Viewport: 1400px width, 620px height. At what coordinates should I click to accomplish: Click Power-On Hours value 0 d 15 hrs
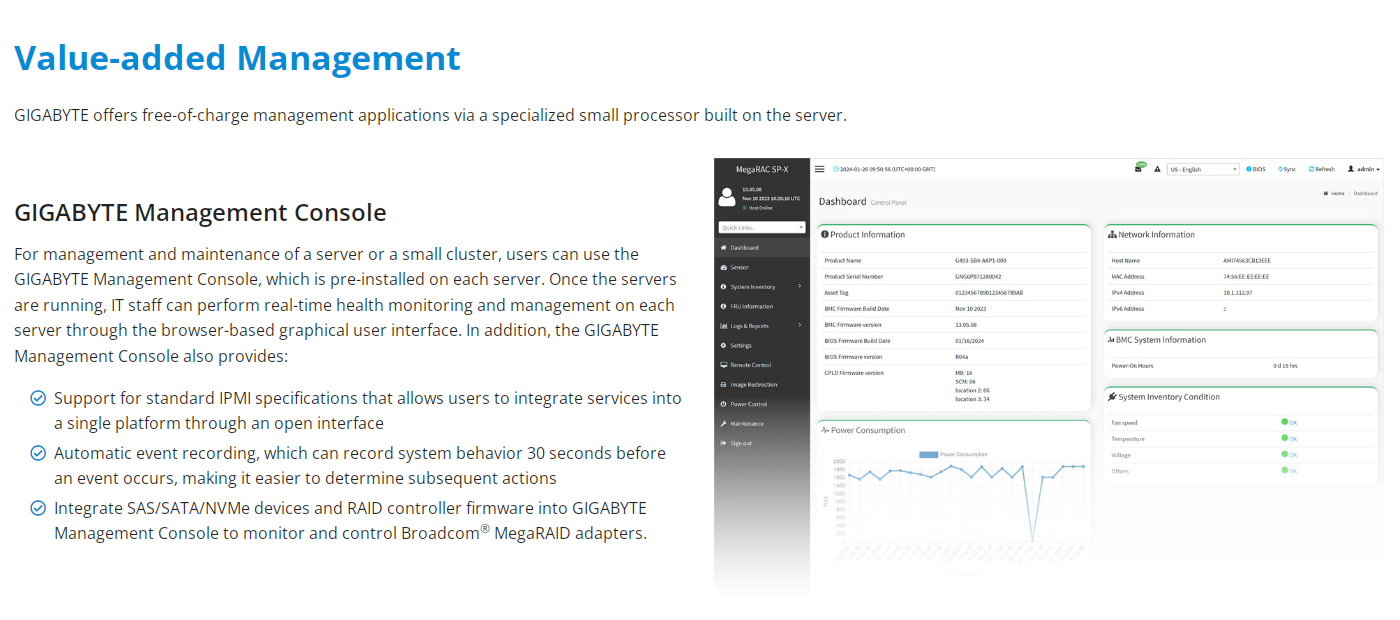pyautogui.click(x=1286, y=365)
